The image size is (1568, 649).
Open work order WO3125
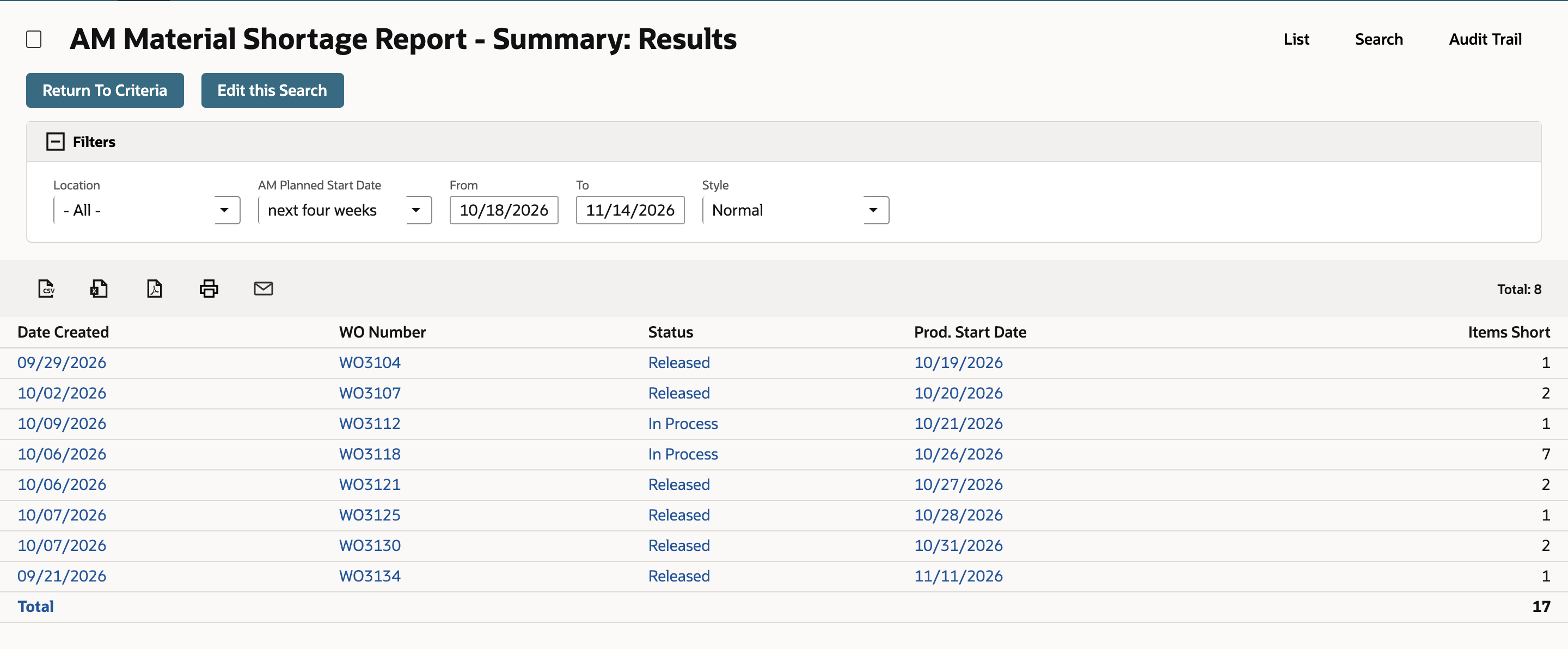coord(370,515)
